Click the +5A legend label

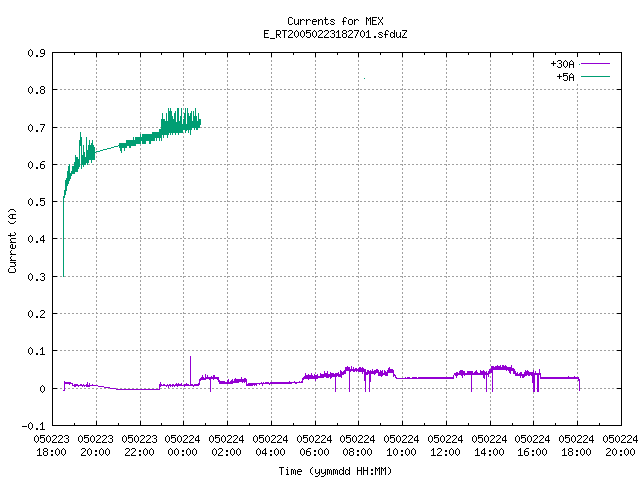[x=565, y=77]
